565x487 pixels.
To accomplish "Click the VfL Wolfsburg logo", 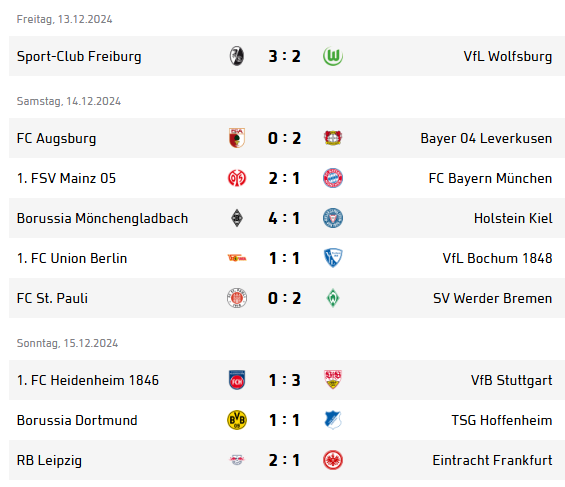I will (333, 56).
